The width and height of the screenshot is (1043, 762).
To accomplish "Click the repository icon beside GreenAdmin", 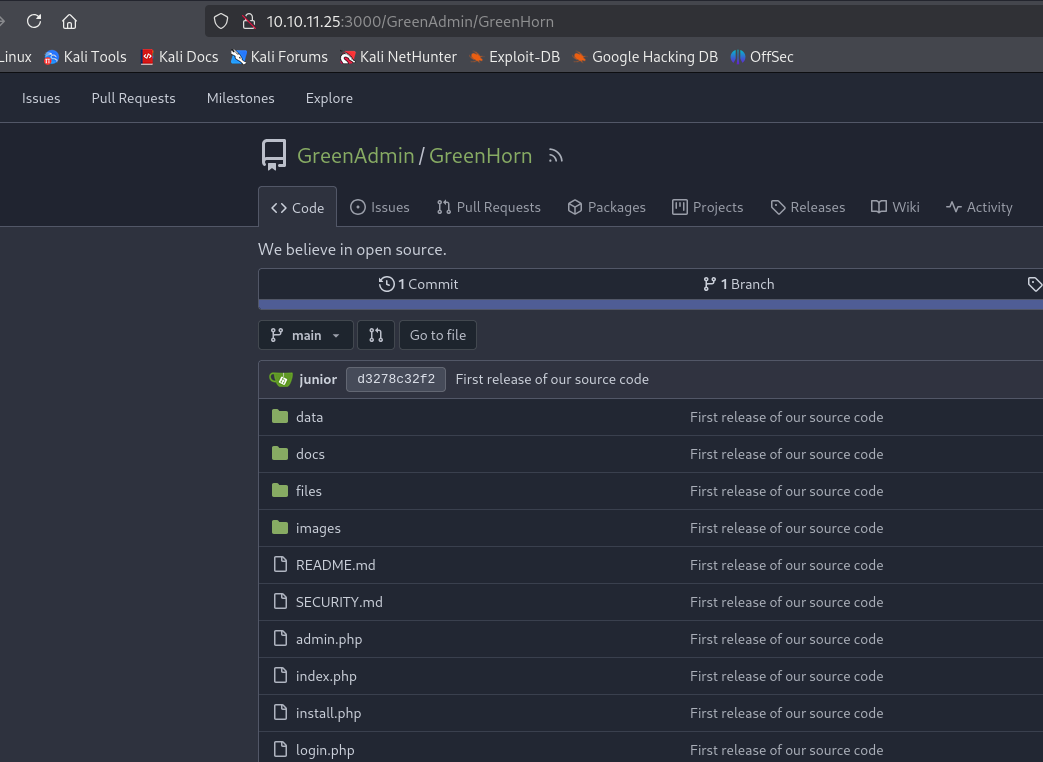I will (273, 155).
